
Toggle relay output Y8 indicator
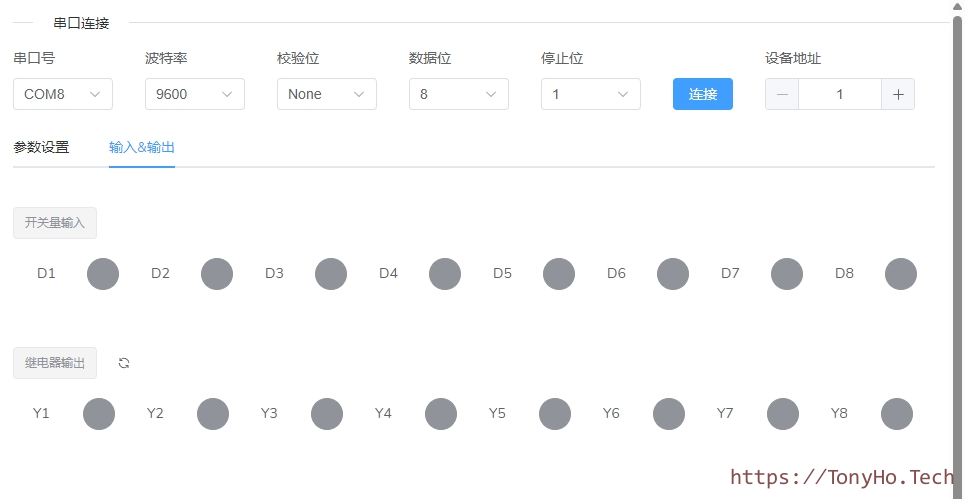[897, 414]
